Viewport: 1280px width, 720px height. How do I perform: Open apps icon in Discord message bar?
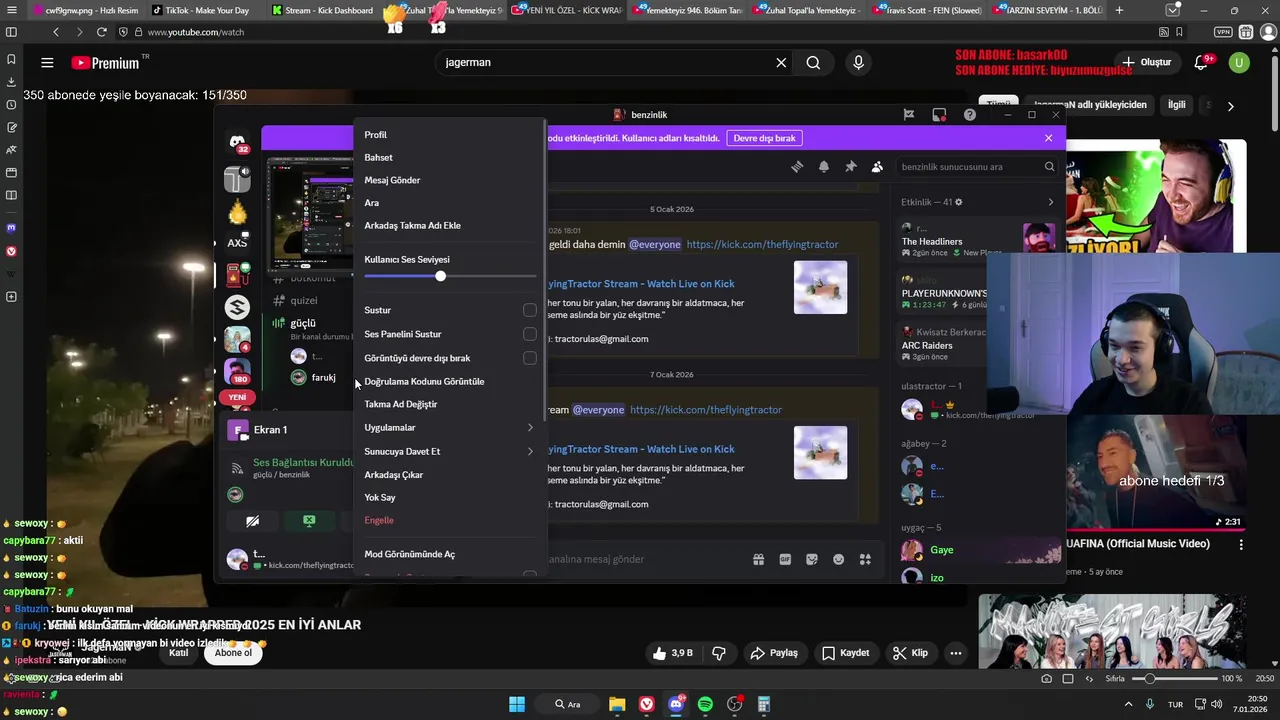point(865,559)
